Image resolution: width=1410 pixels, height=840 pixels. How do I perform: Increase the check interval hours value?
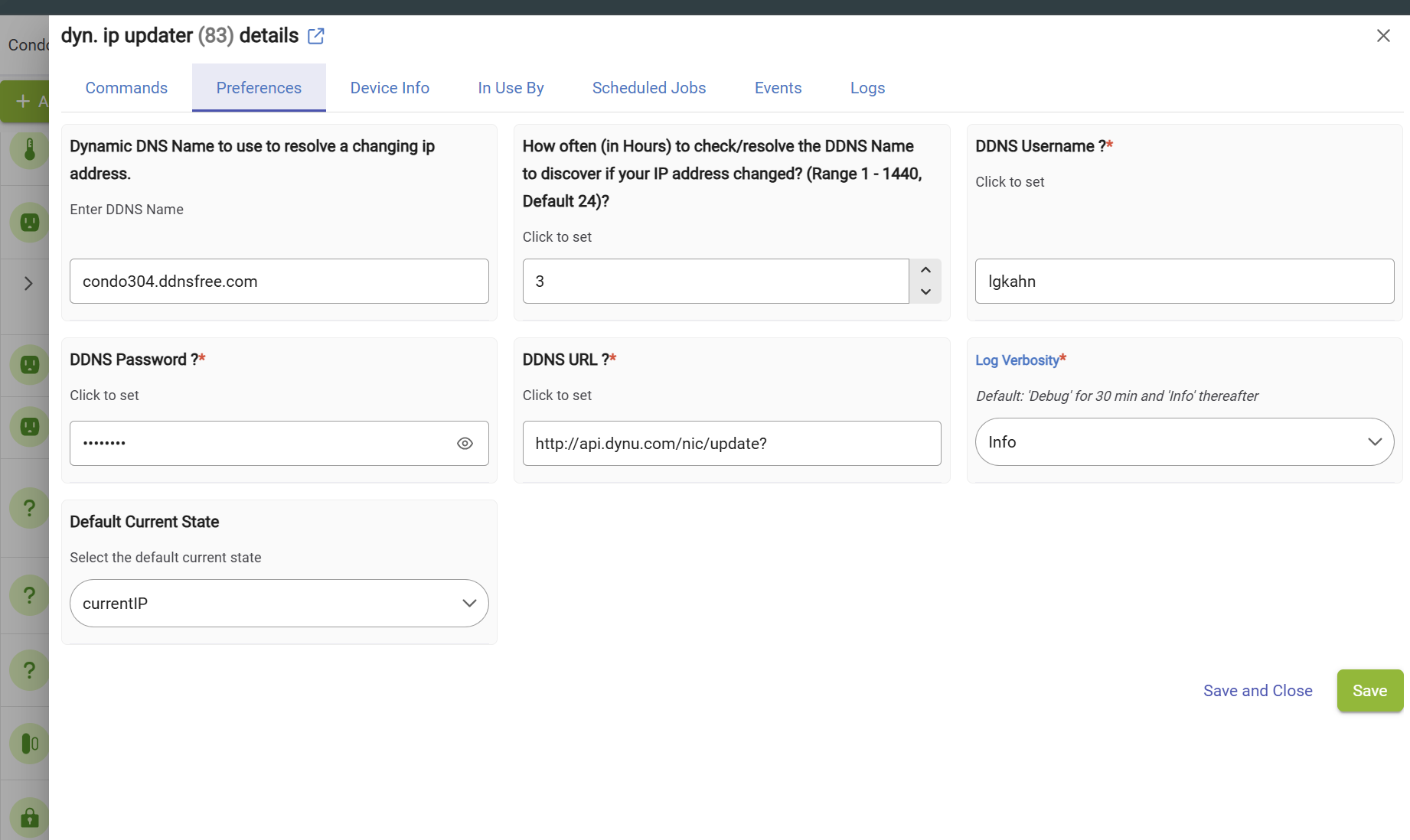[925, 270]
